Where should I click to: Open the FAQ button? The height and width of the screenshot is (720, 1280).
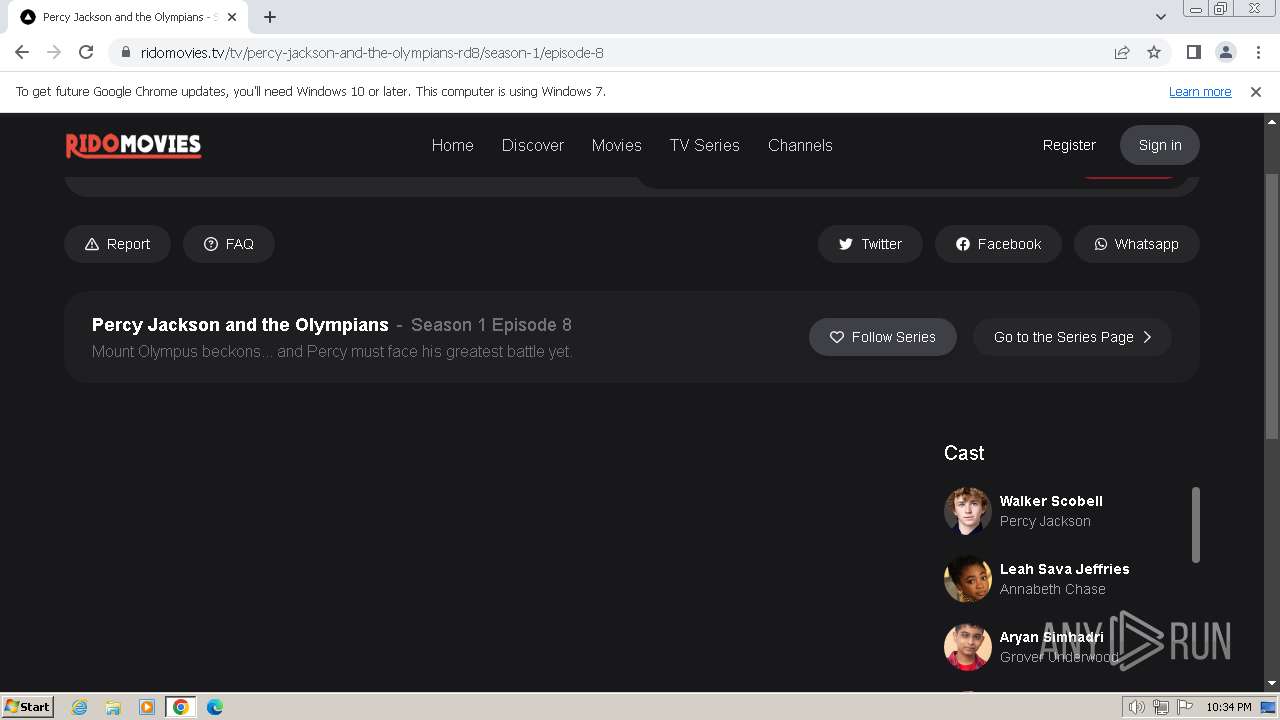click(x=228, y=244)
